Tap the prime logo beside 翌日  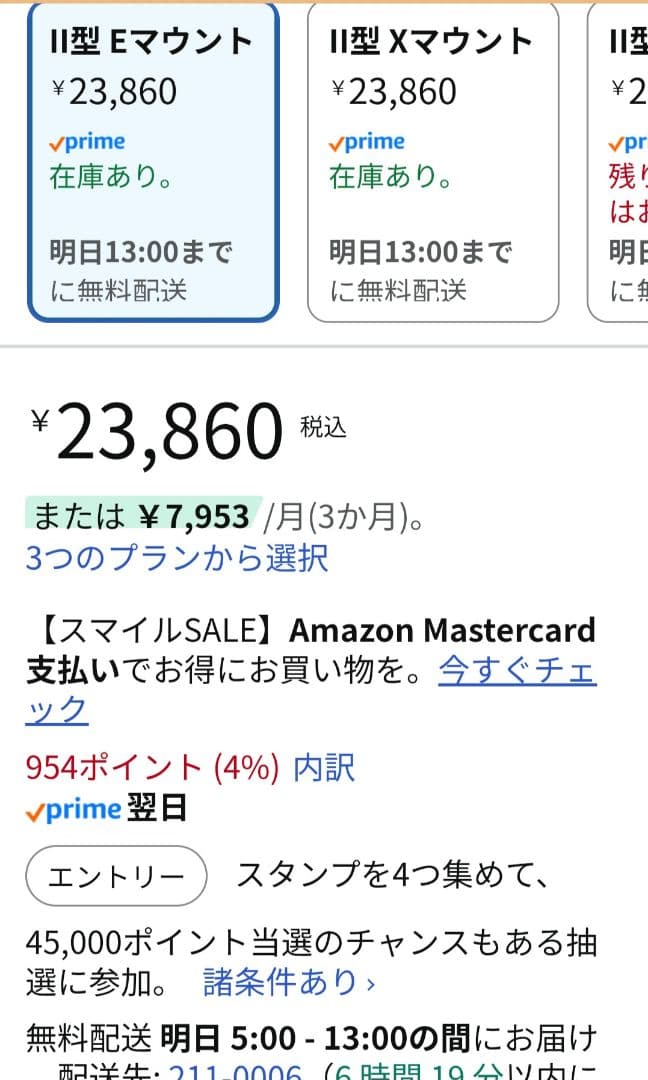(x=73, y=810)
